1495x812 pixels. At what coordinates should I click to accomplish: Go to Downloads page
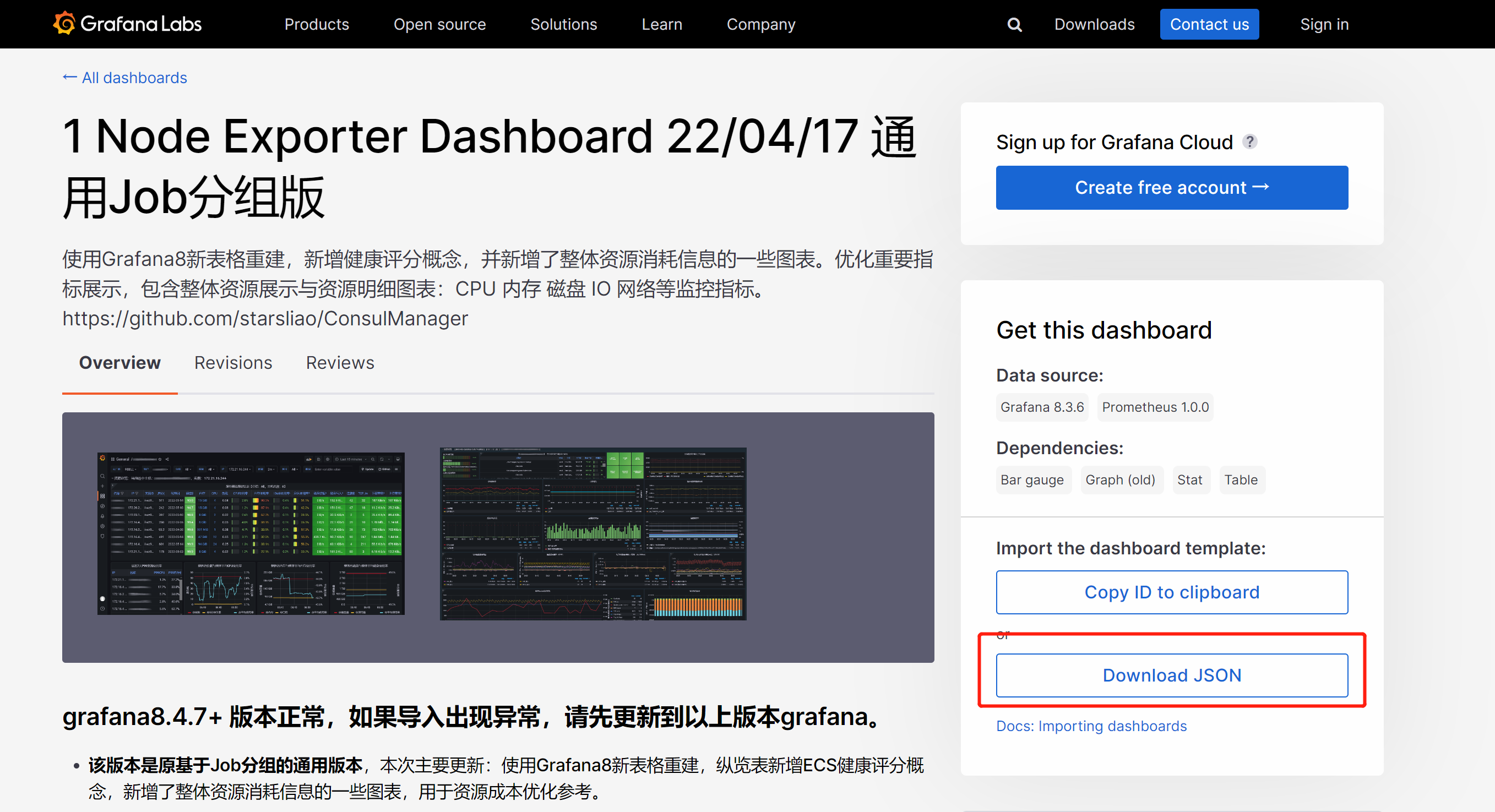1094,24
